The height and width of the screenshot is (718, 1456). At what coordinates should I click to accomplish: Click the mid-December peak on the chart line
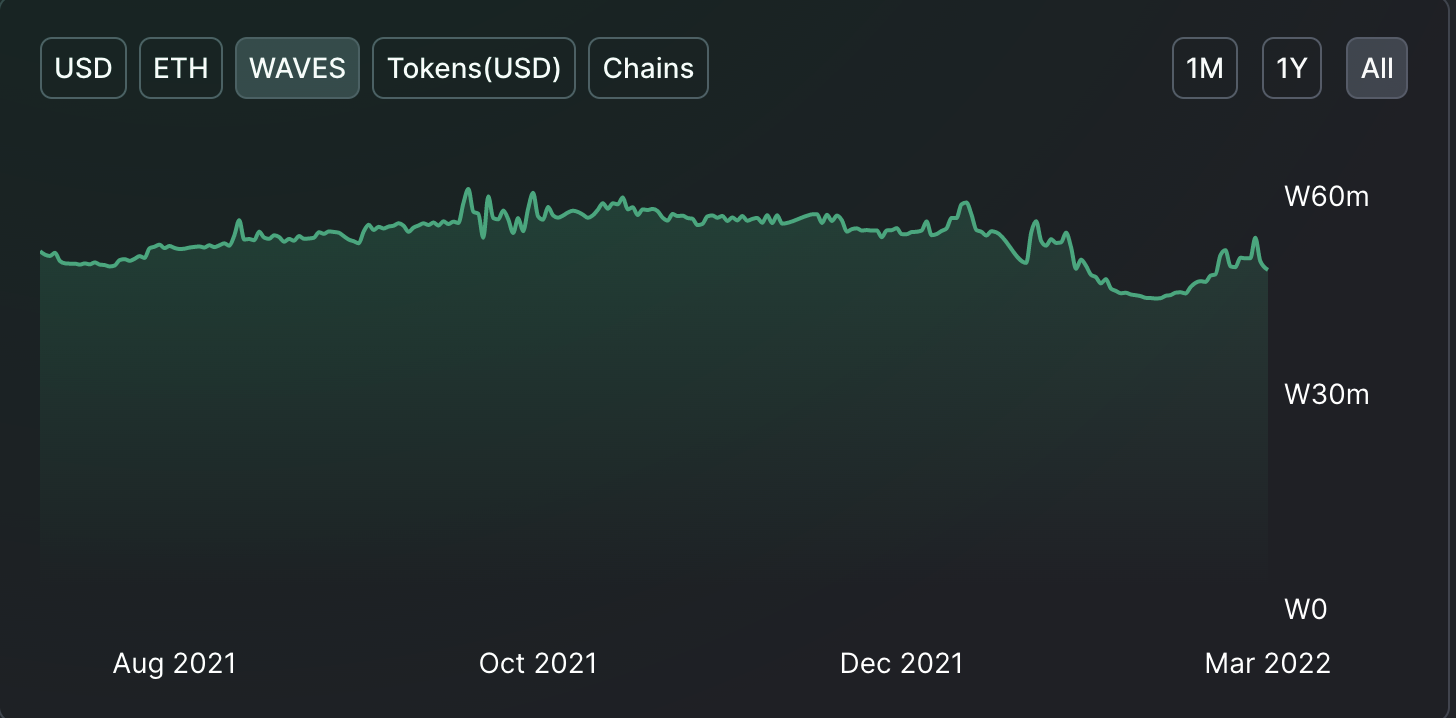965,203
